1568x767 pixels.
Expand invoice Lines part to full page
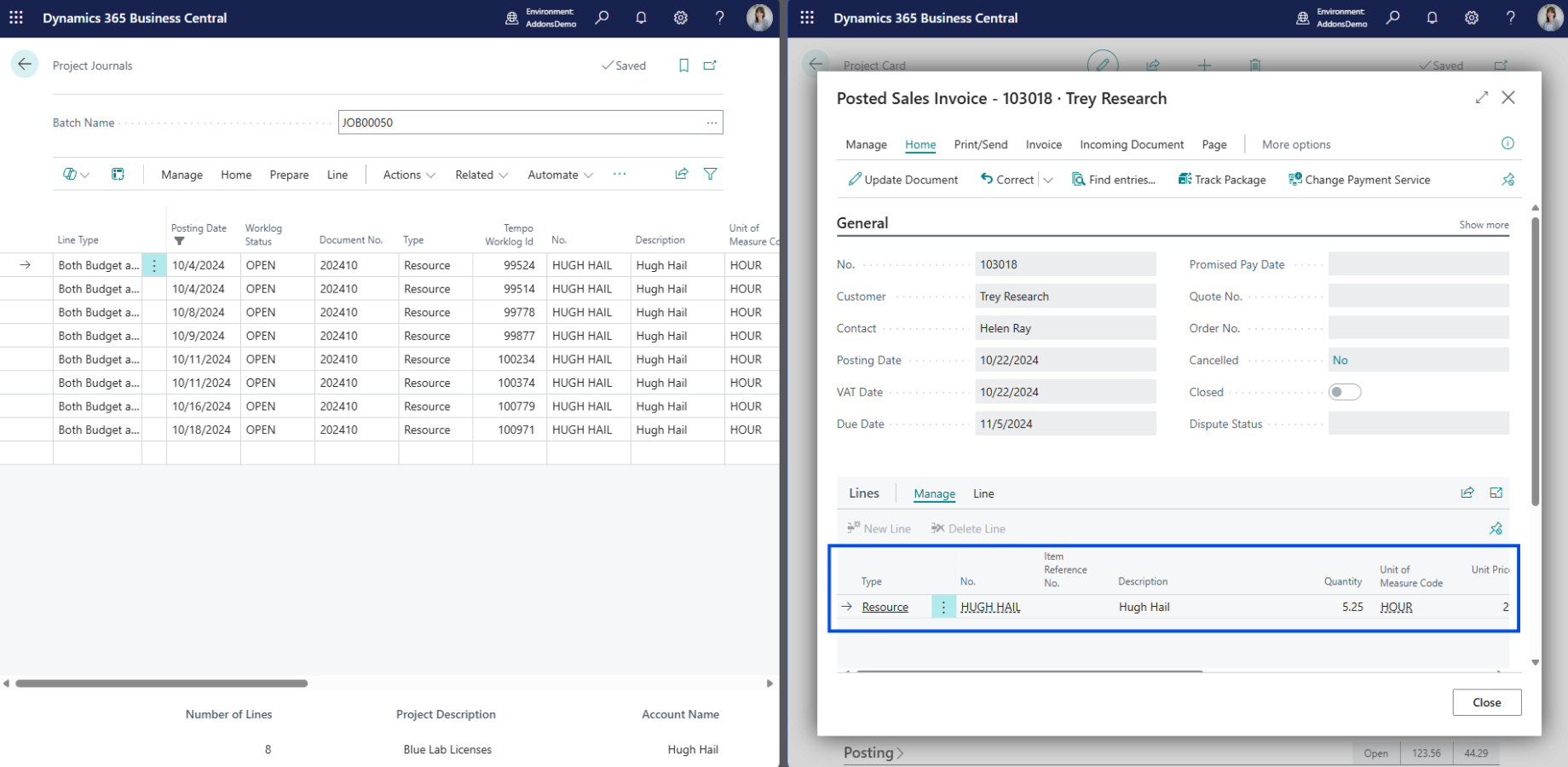[1496, 493]
